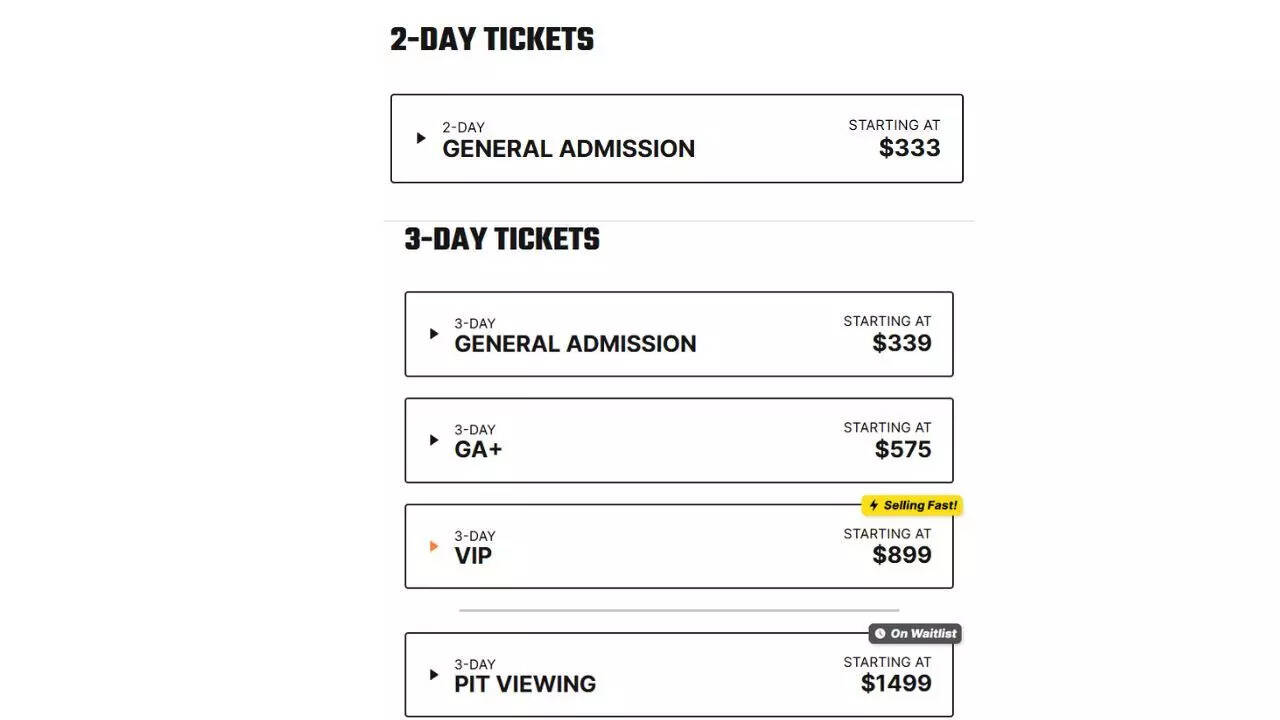The width and height of the screenshot is (1280, 720).
Task: Click the 3-Day Tickets heading
Action: (x=502, y=240)
